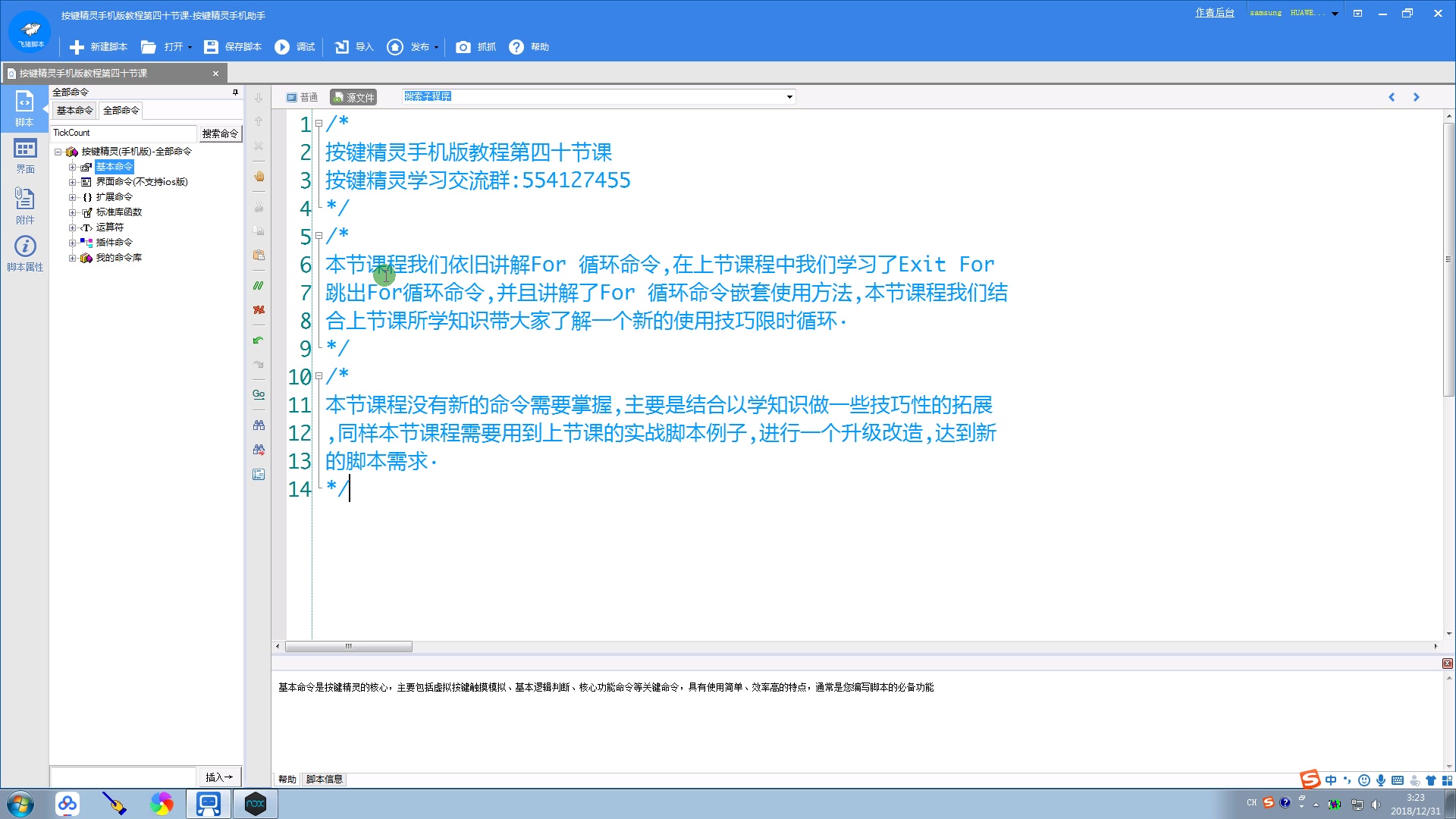Open the 抓抓 screen capture tool
Screen dimensions: 1456x819
[x=475, y=47]
